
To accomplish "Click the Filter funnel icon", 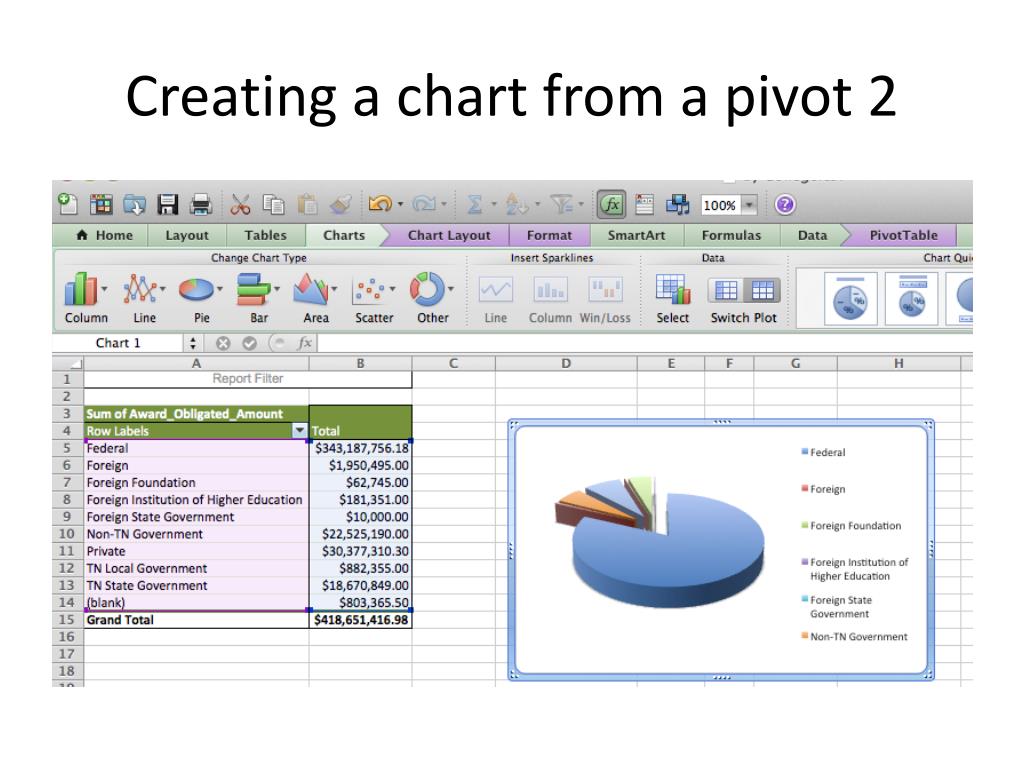I will (x=562, y=205).
